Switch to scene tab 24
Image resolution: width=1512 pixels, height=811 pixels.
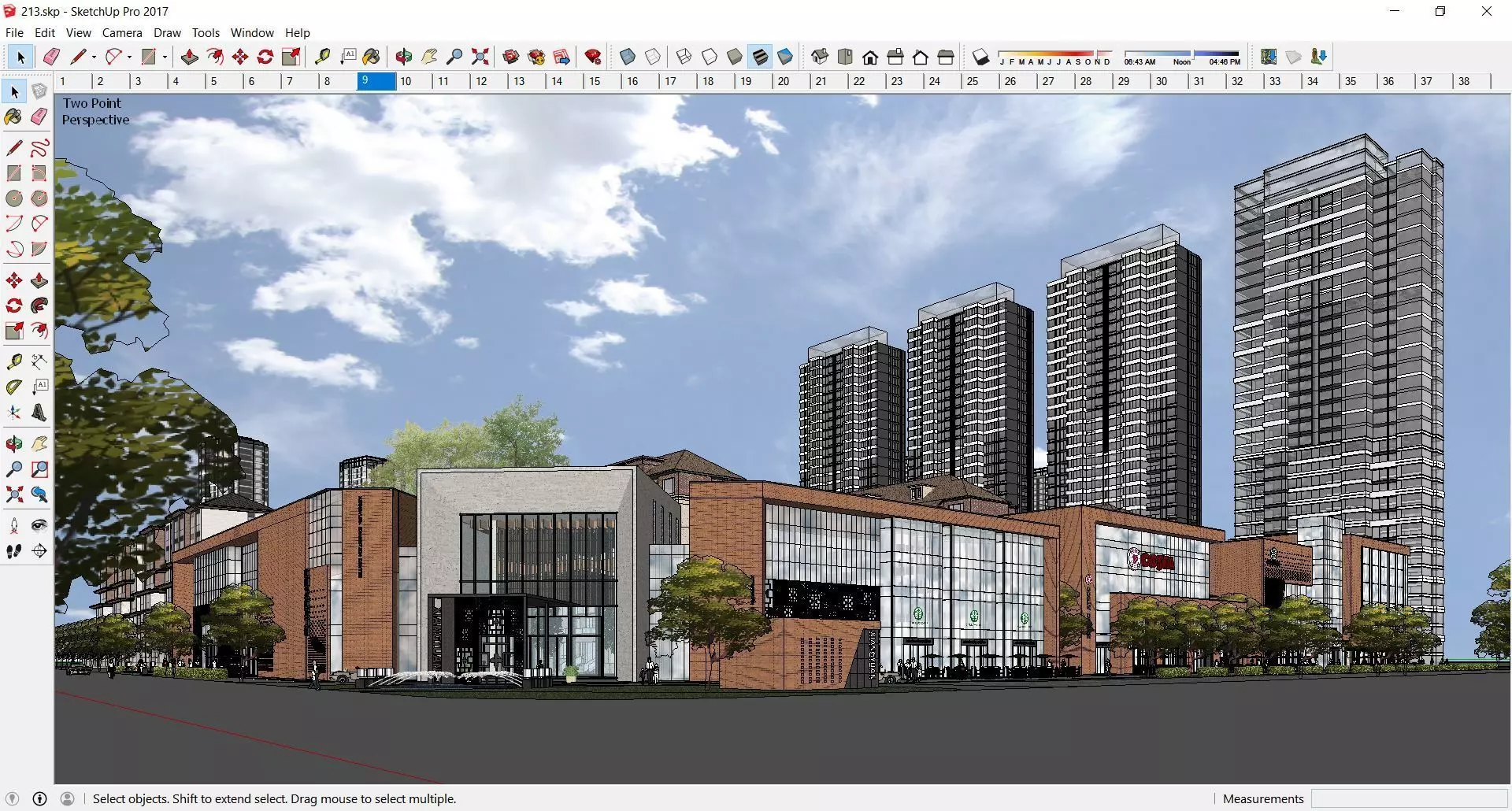(943, 81)
